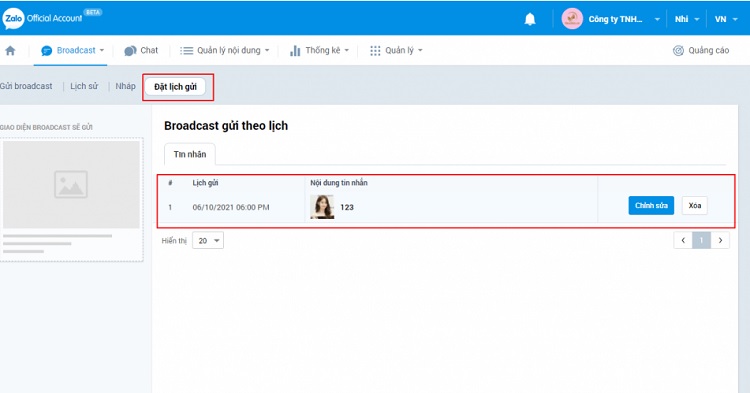Open the notification bell
750x393 pixels.
pyautogui.click(x=530, y=19)
